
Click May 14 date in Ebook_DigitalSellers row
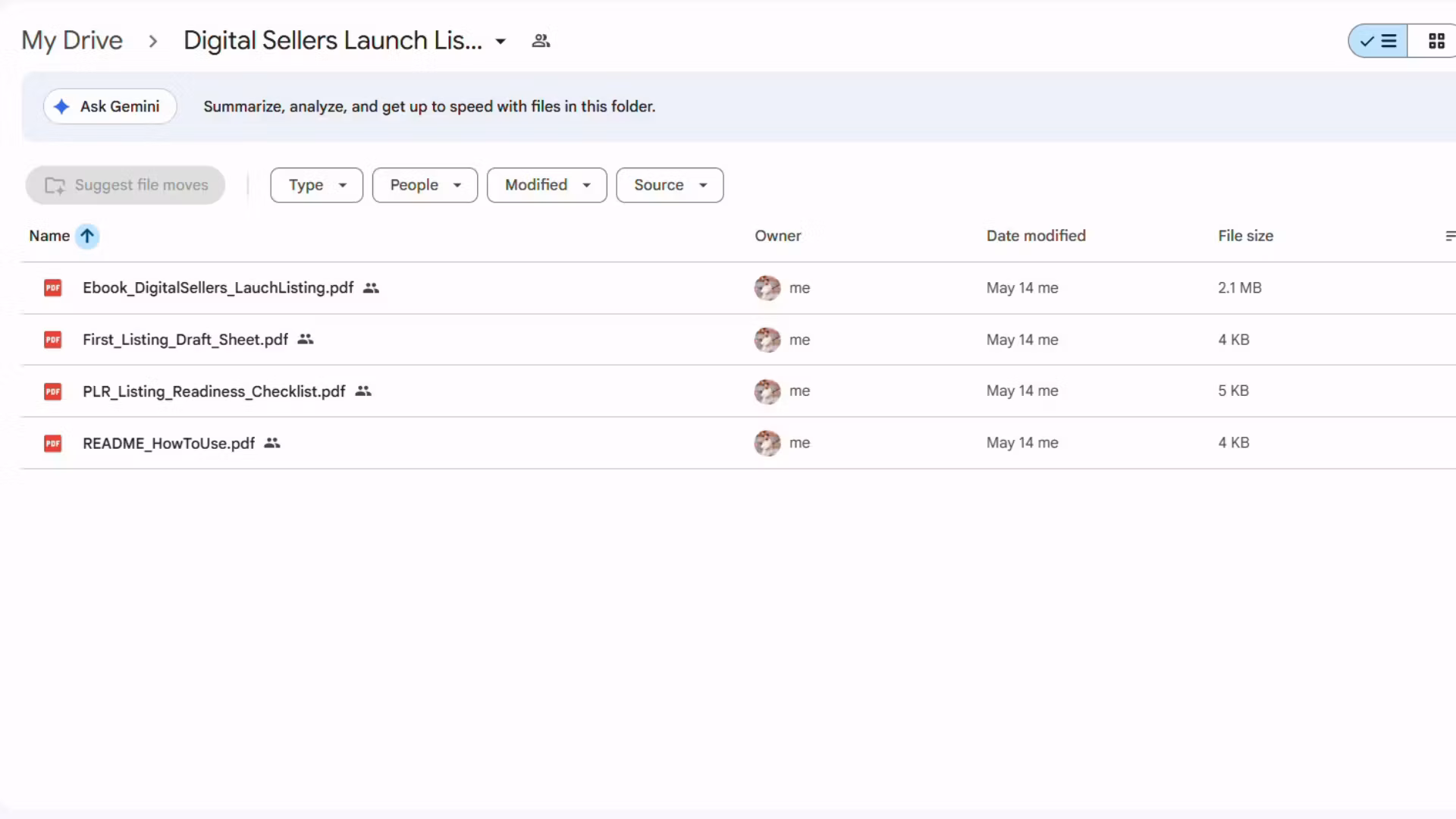point(1022,288)
